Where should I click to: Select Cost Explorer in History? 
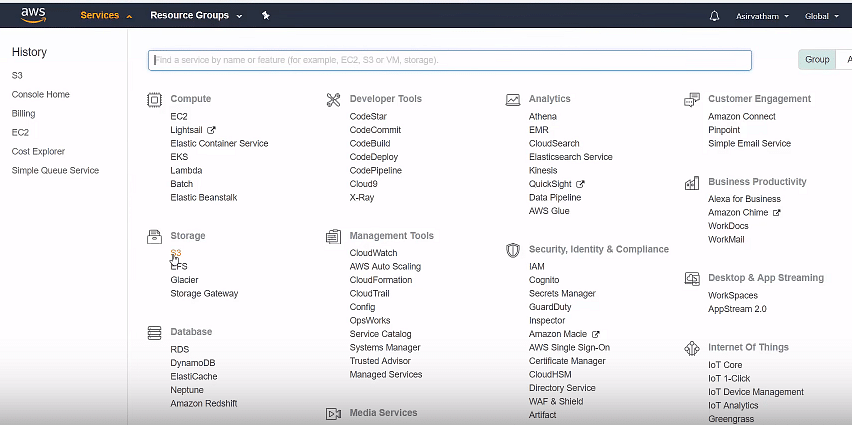[38, 151]
